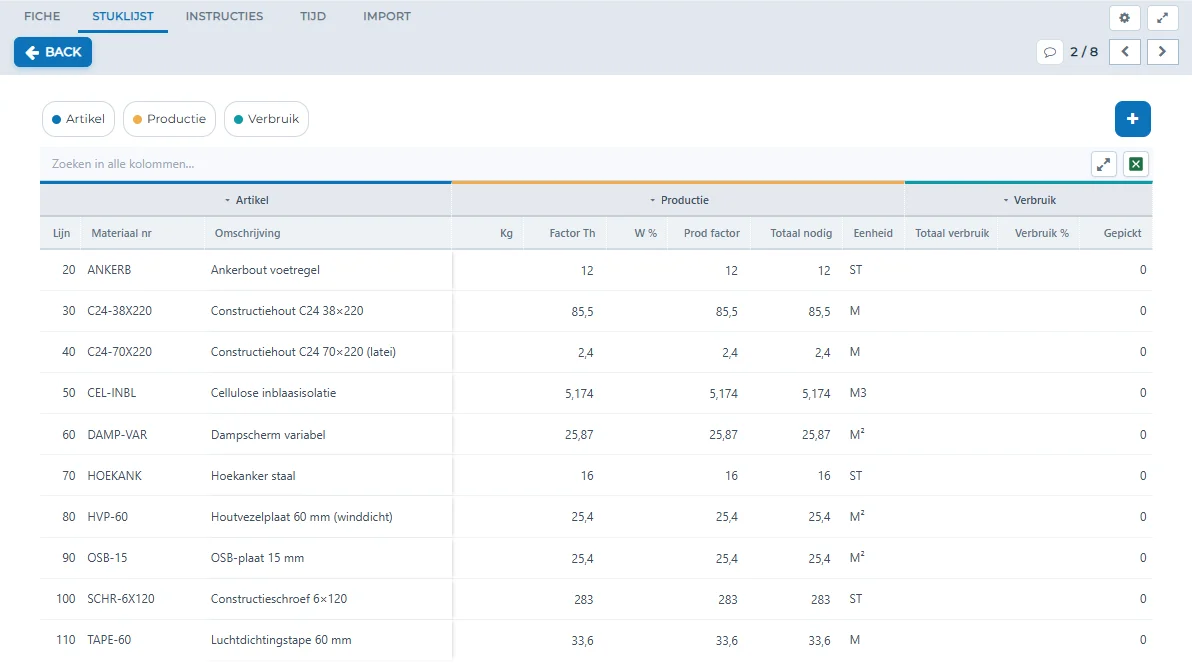Collapse the Productie column group header
This screenshot has width=1192, height=670.
point(678,200)
